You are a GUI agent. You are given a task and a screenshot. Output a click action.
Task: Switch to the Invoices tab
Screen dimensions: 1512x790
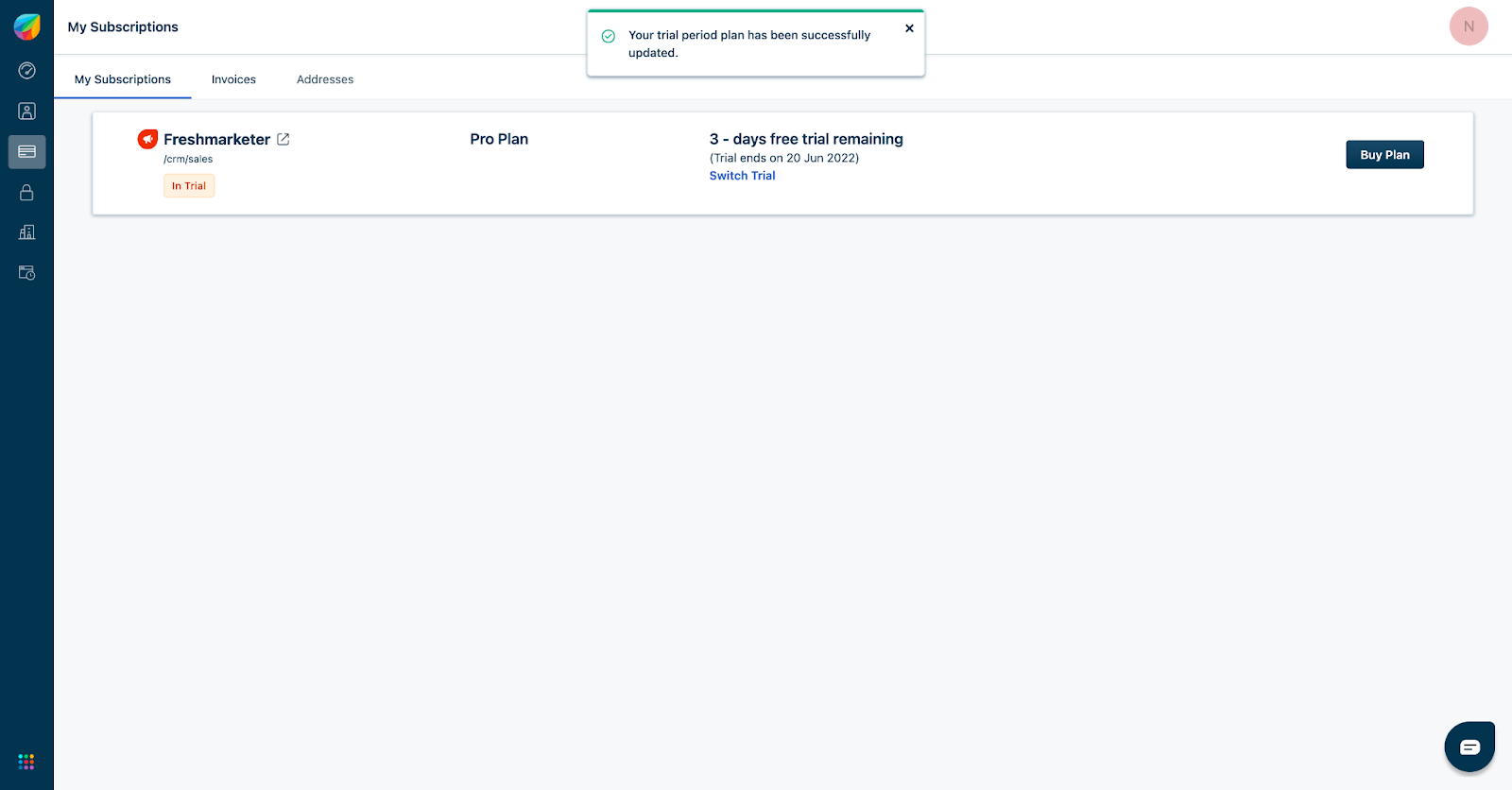pos(233,79)
